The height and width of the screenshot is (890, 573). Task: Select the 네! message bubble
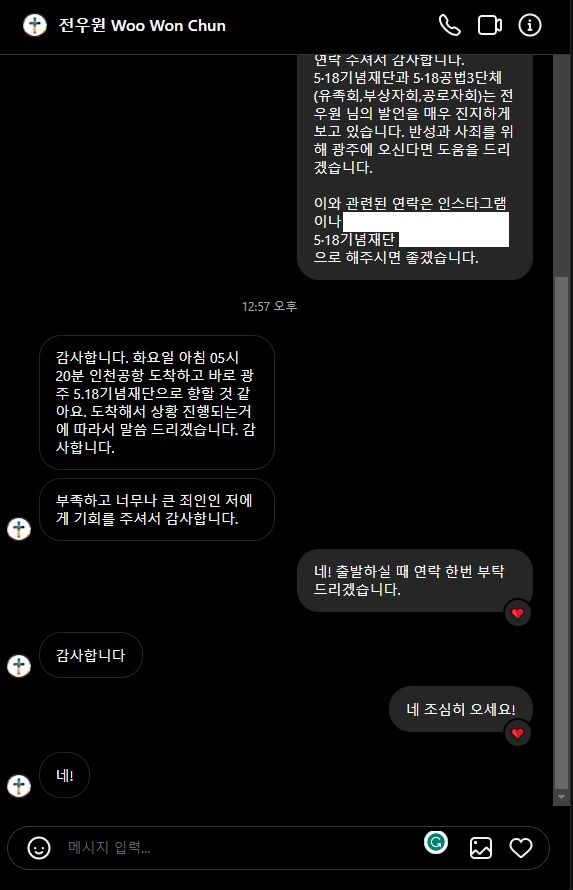(x=65, y=775)
